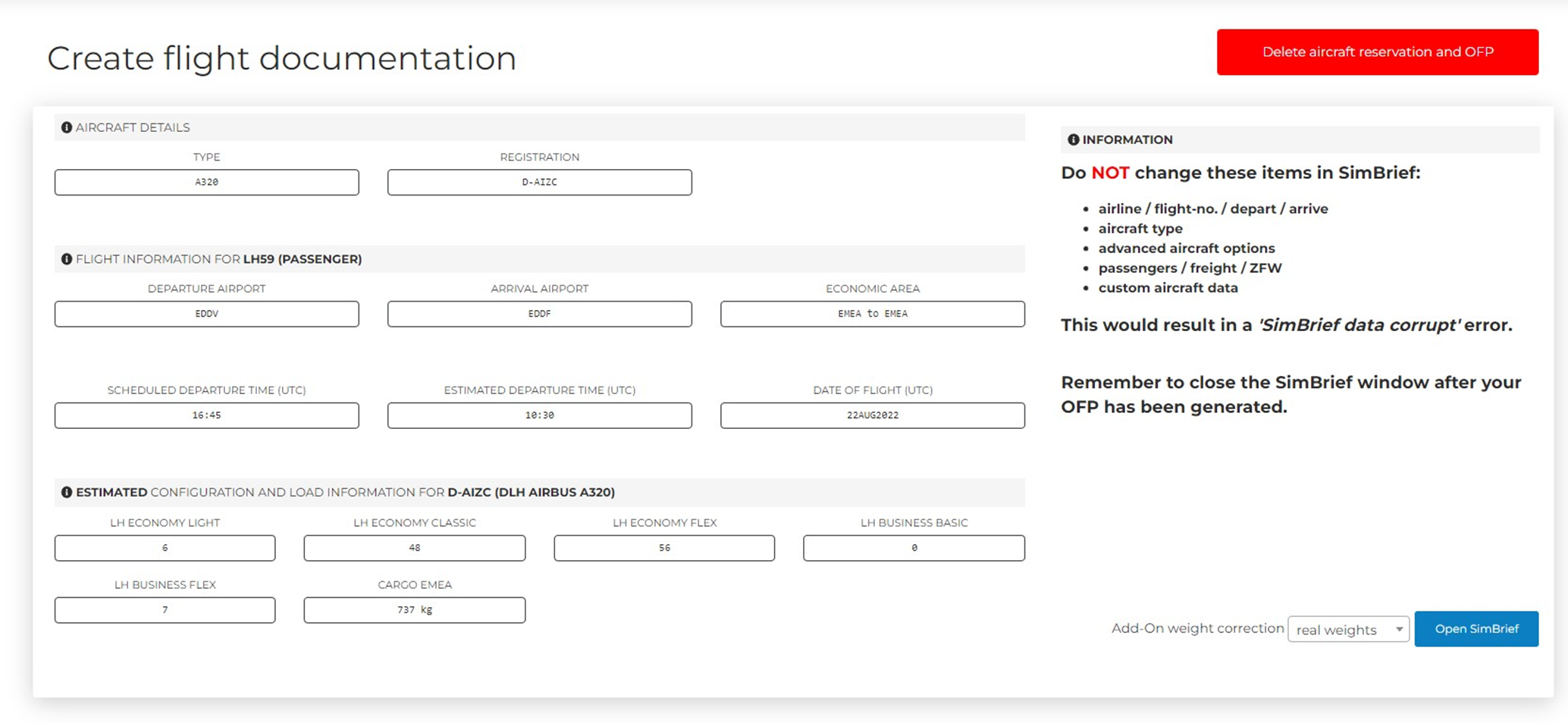Click the CARGO EMEA field showing 737 kg
Screen dimensions: 1568x723
coord(414,610)
